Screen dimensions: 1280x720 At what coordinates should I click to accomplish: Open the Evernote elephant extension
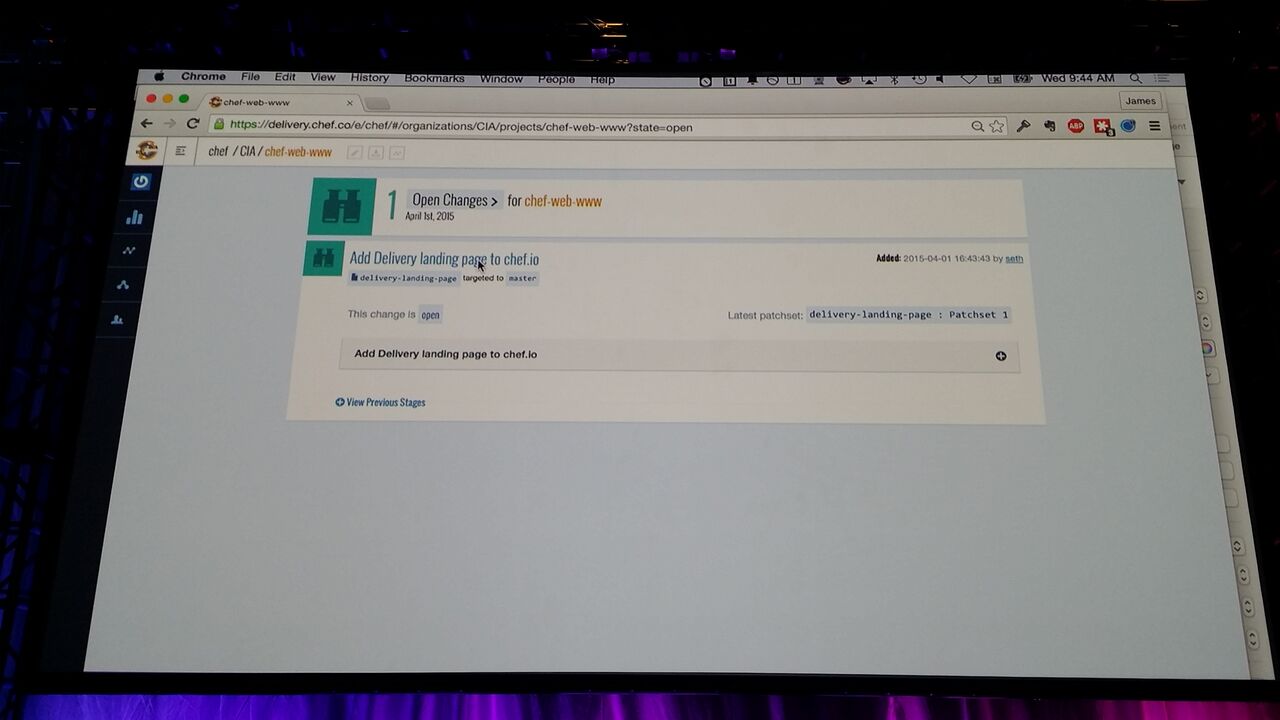[1049, 126]
